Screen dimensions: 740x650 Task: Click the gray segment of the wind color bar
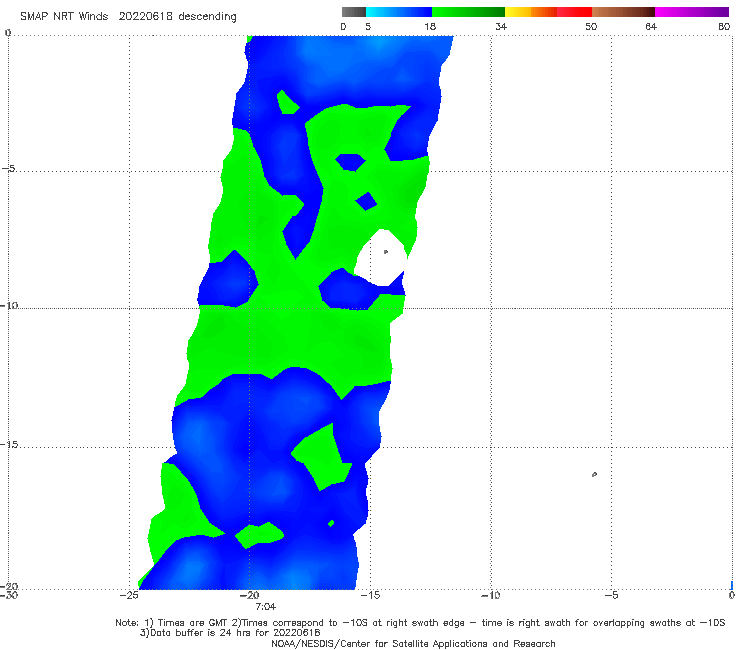[353, 12]
